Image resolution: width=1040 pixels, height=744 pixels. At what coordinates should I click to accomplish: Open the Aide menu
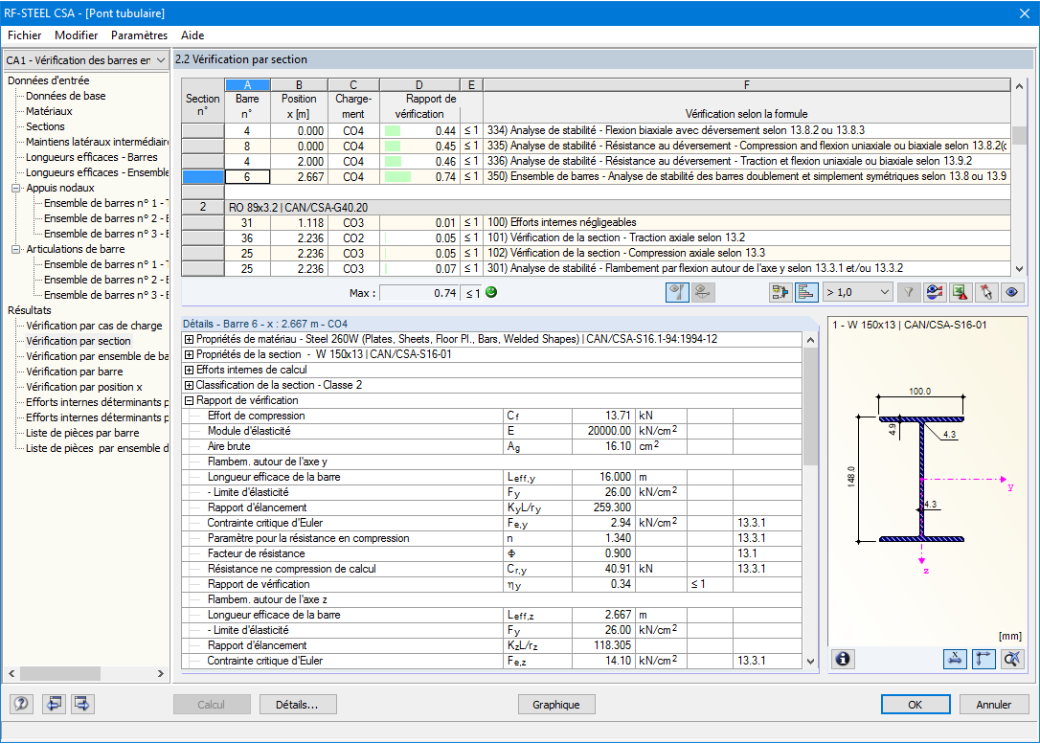pyautogui.click(x=192, y=35)
